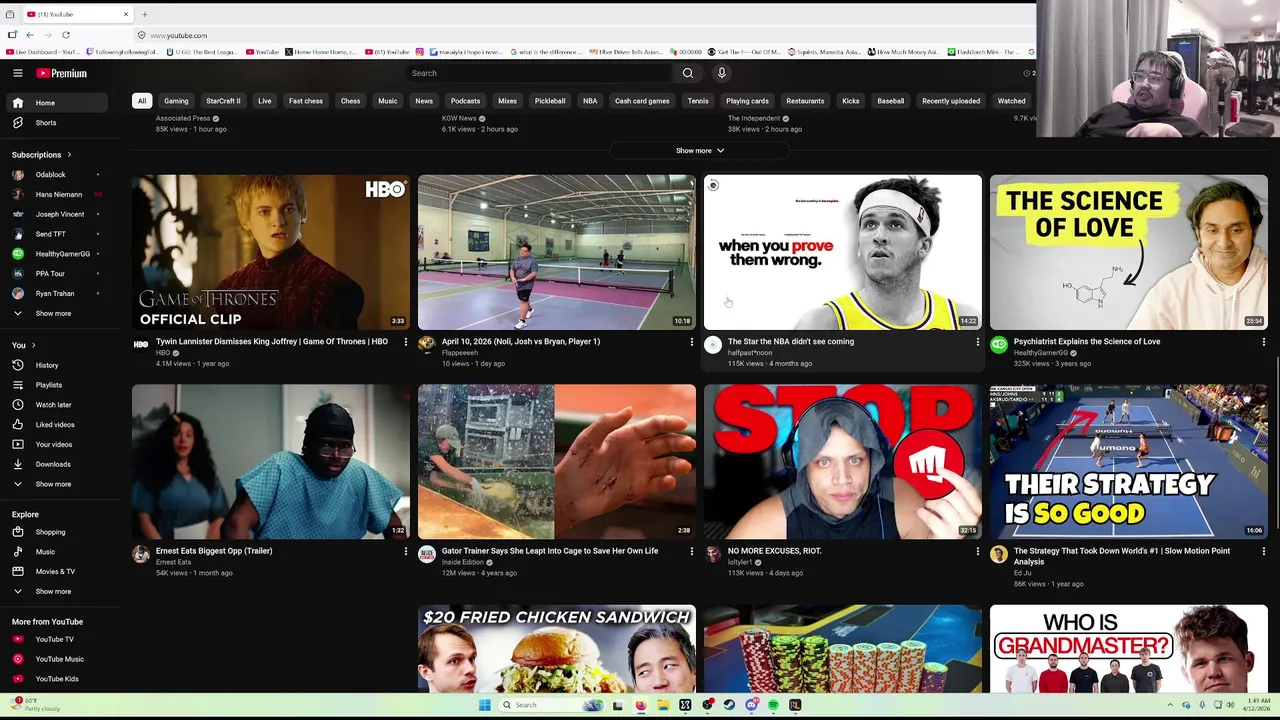Screen dimensions: 1280x720
Task: Select the Cash card games chip
Action: click(x=642, y=101)
